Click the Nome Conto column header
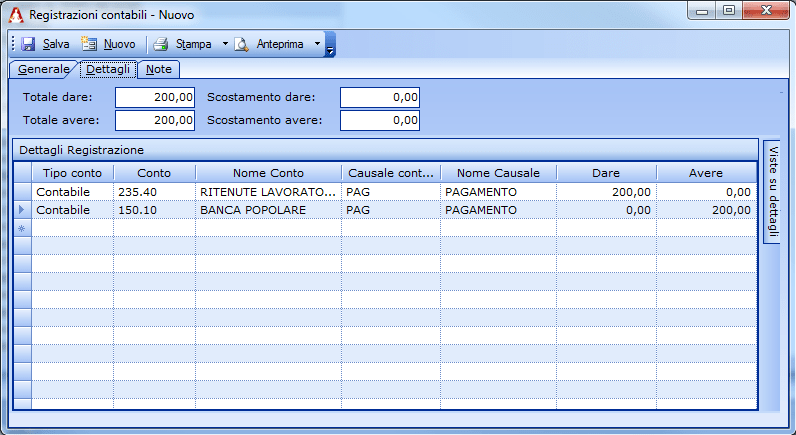The height and width of the screenshot is (435, 796). coord(268,173)
